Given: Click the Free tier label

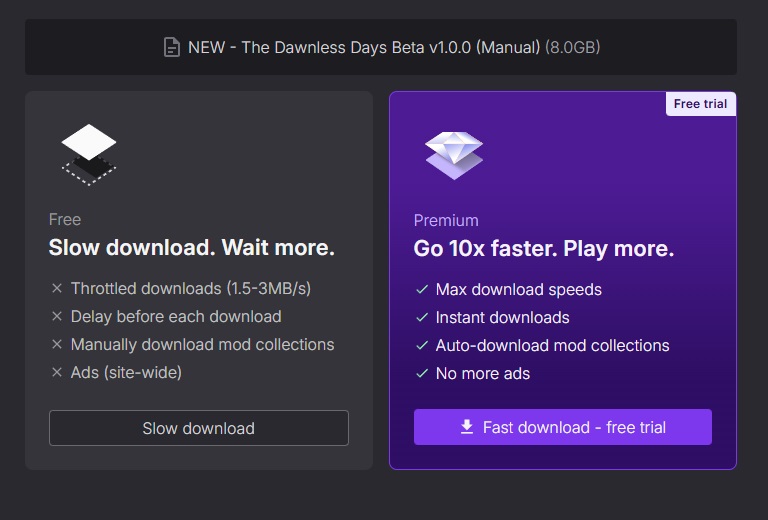Looking at the screenshot, I should point(65,219).
